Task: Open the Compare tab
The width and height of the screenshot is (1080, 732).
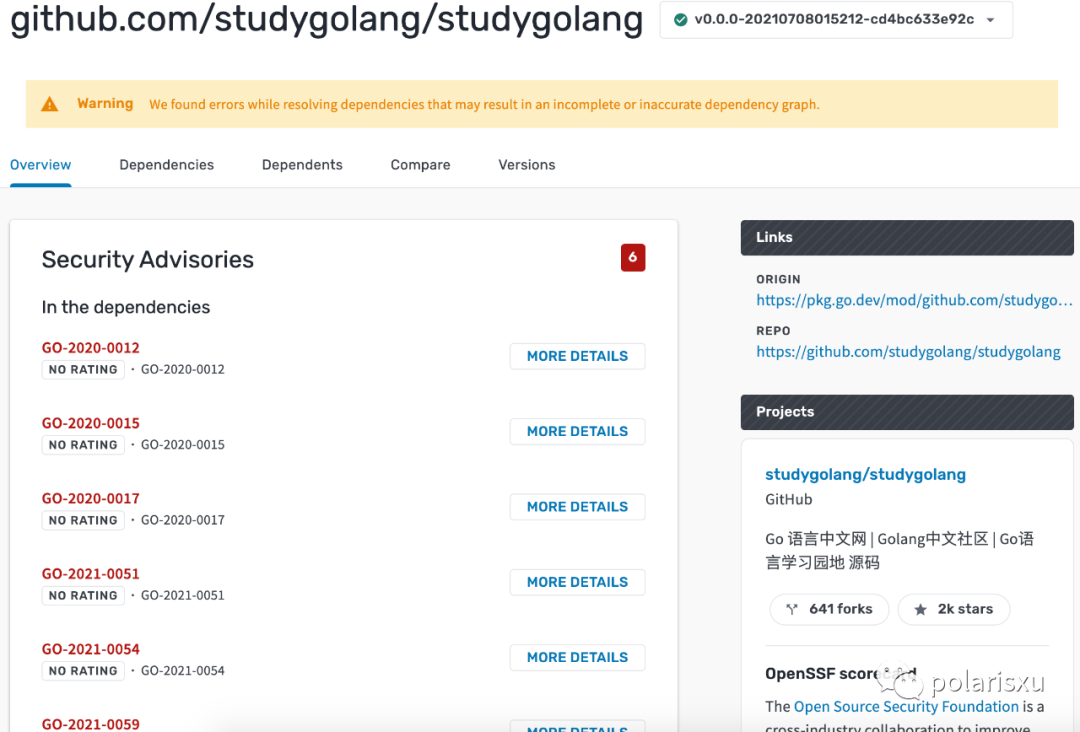Action: coord(420,165)
